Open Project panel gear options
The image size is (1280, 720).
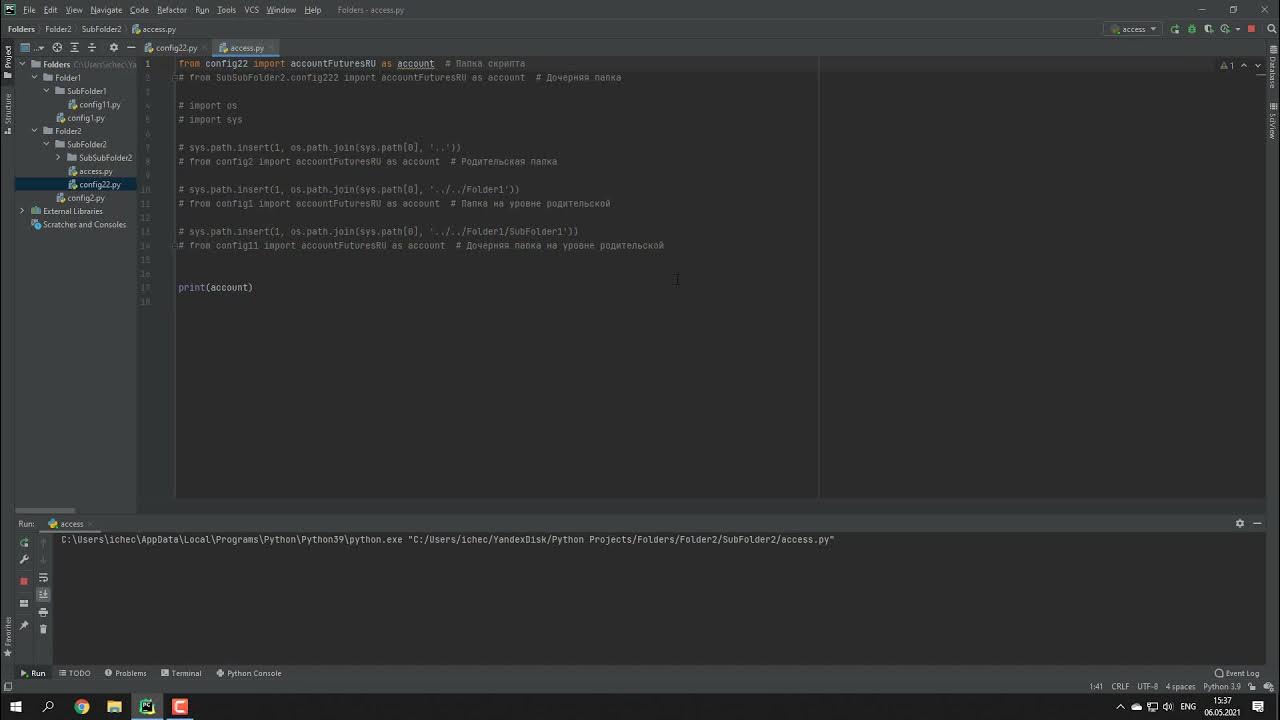pos(113,47)
